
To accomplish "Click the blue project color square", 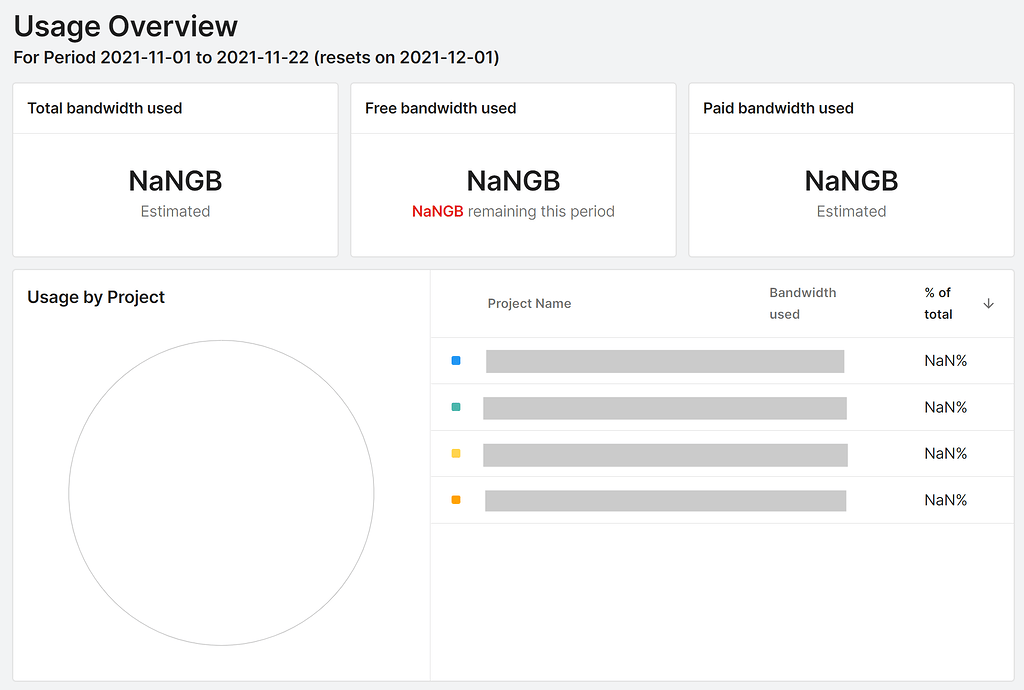I will [455, 360].
